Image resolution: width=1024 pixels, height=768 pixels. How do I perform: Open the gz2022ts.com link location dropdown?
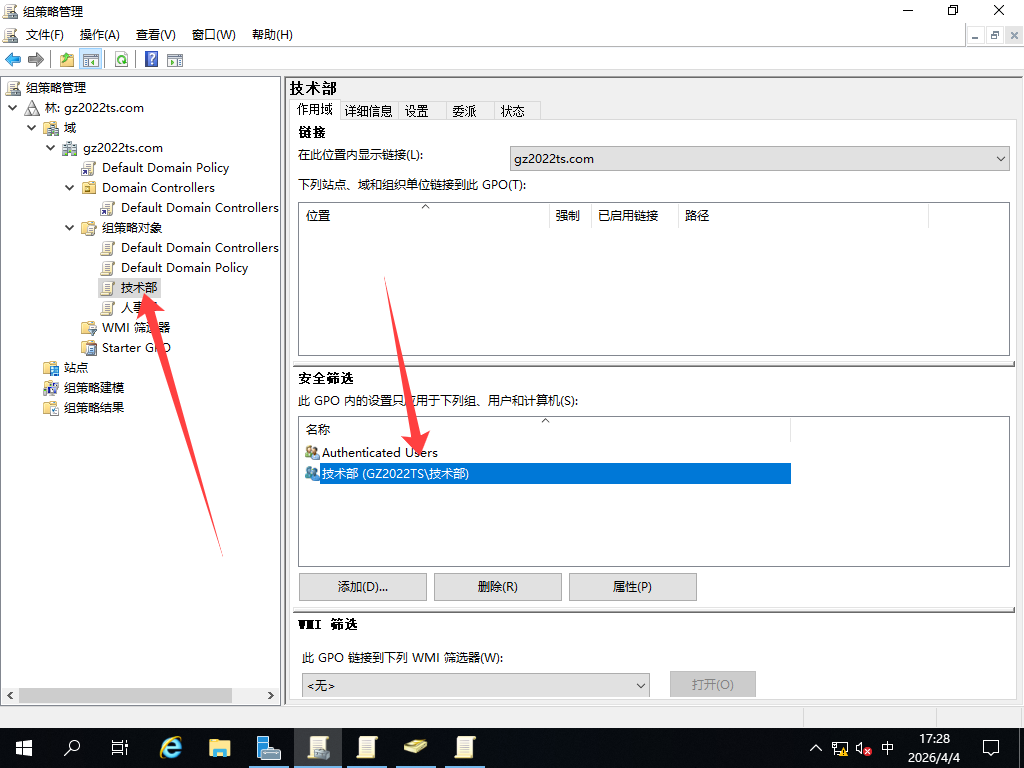click(1001, 159)
